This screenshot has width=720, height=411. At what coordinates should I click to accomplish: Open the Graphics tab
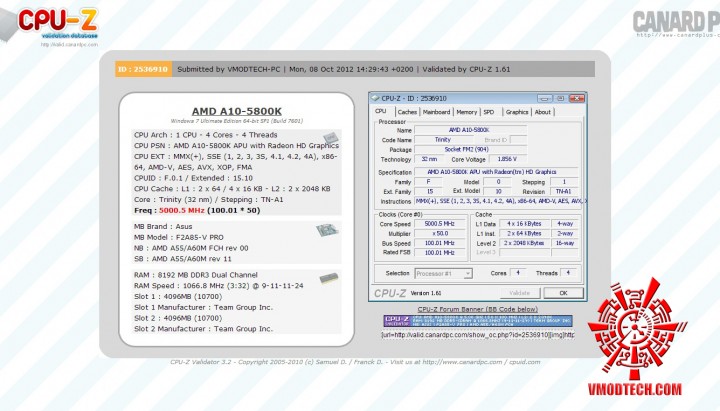(x=517, y=112)
